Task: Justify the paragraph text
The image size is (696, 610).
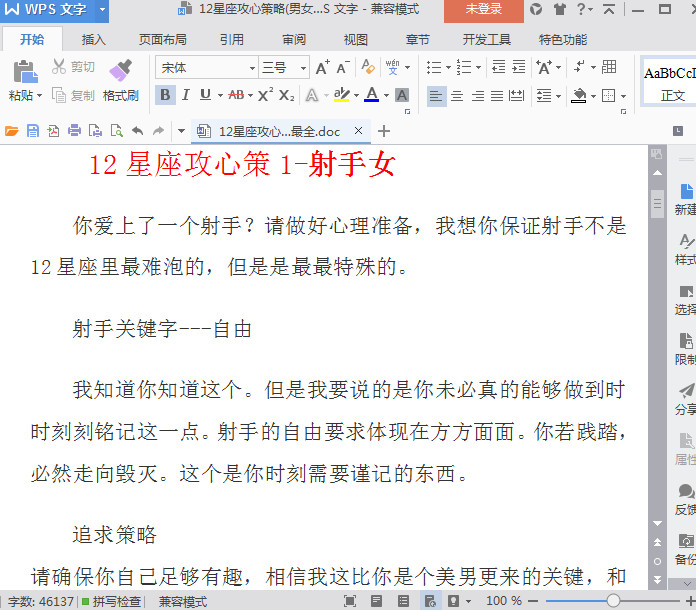Action: click(x=497, y=95)
